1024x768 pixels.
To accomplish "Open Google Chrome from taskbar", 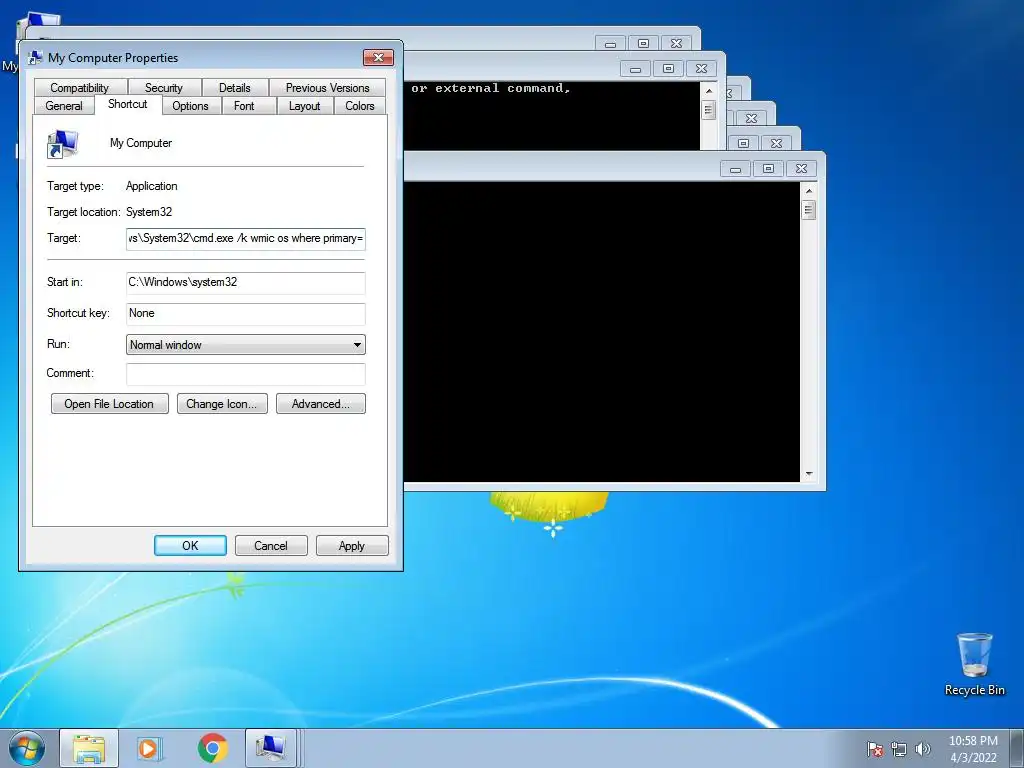I will [x=212, y=748].
